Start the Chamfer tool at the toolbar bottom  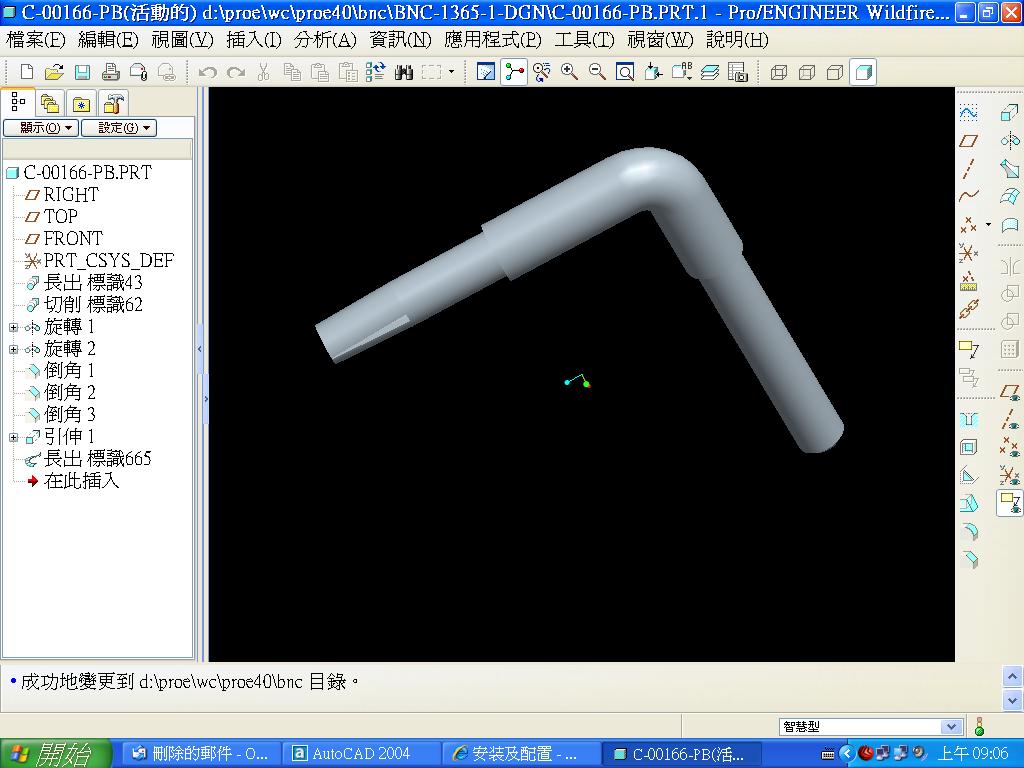[x=971, y=559]
